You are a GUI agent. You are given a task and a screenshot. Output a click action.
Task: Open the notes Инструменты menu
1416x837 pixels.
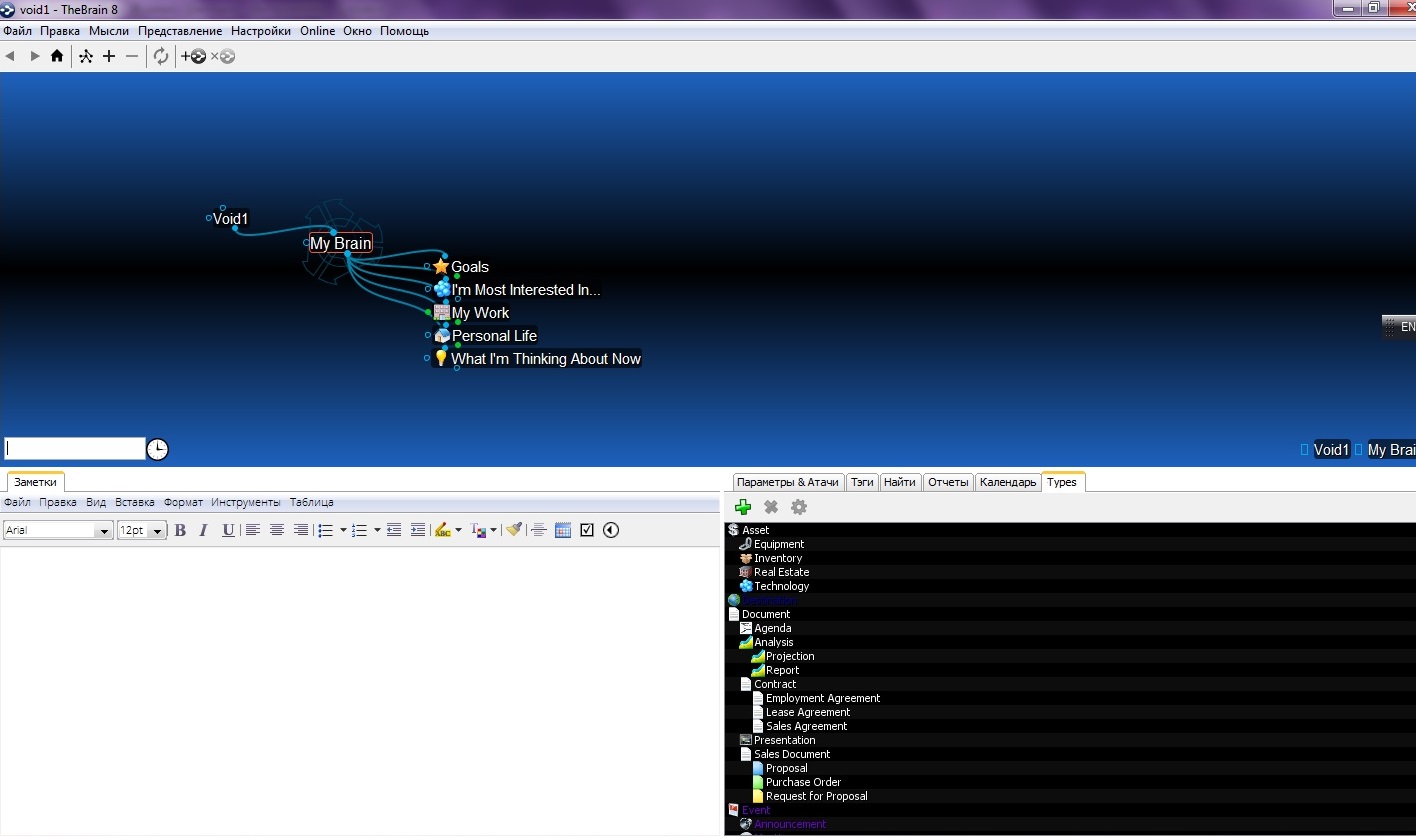(x=246, y=502)
